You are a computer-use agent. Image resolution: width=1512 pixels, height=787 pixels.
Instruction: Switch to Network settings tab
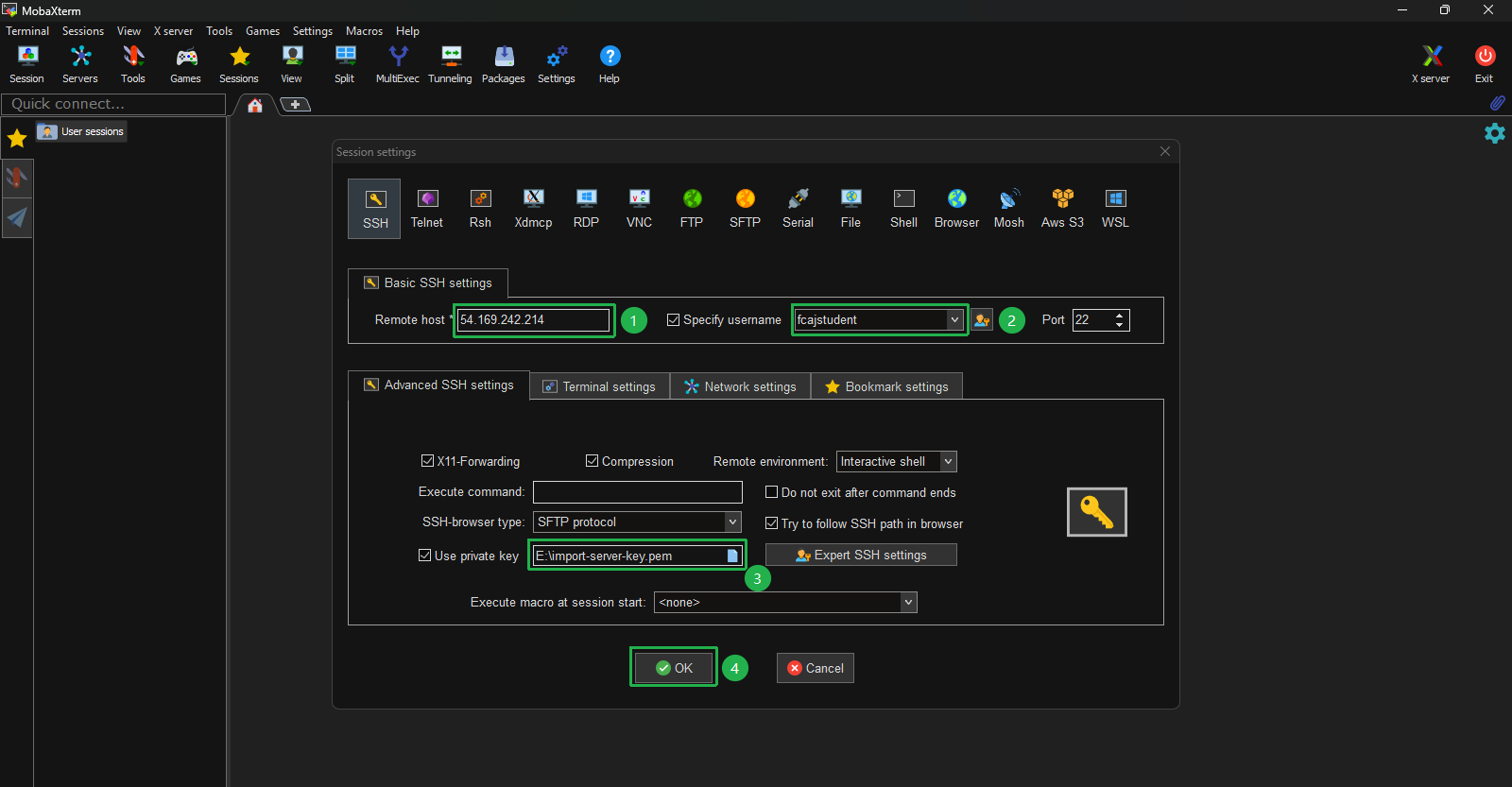tap(741, 386)
